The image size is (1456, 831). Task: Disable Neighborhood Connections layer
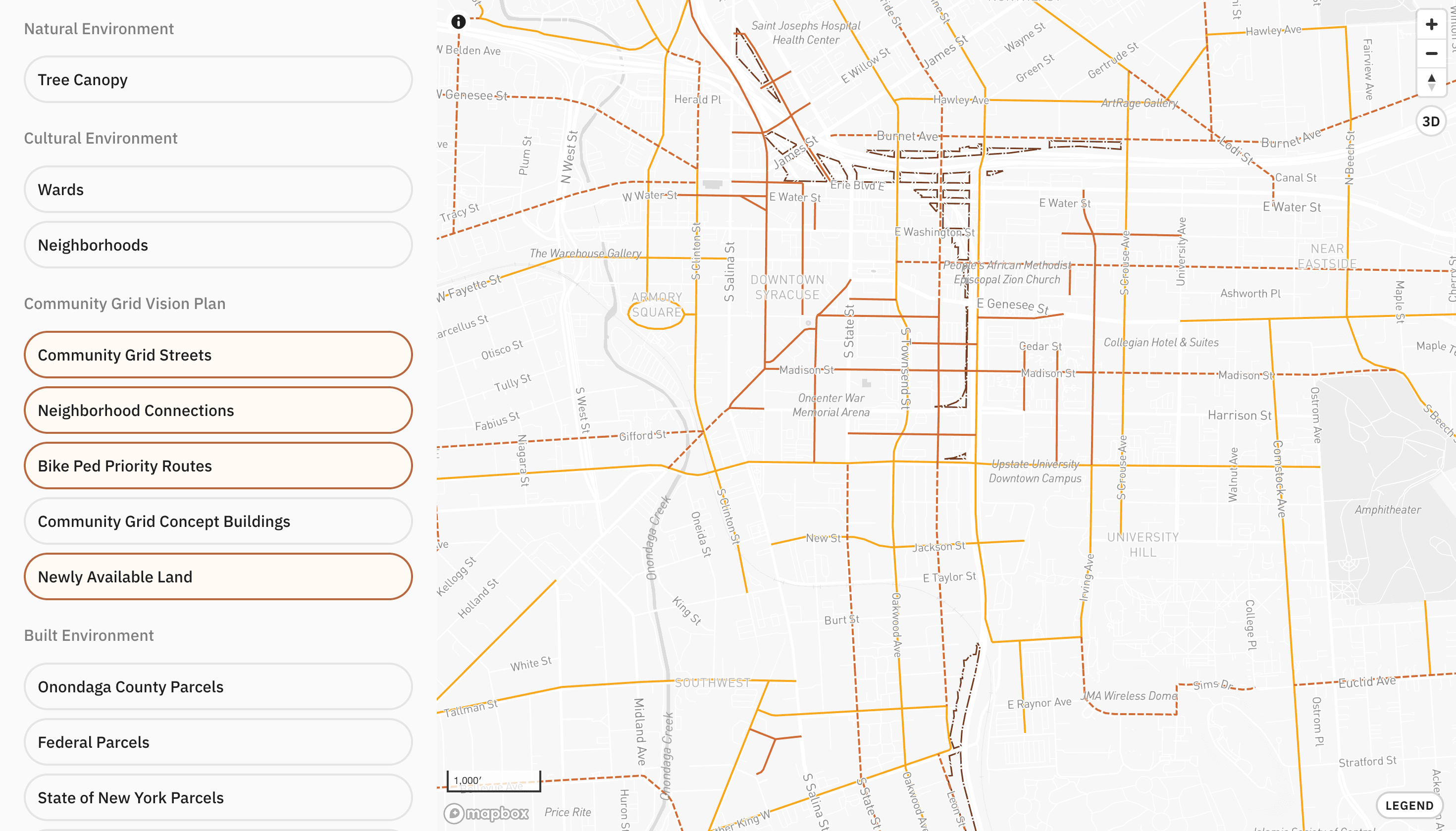(x=218, y=411)
